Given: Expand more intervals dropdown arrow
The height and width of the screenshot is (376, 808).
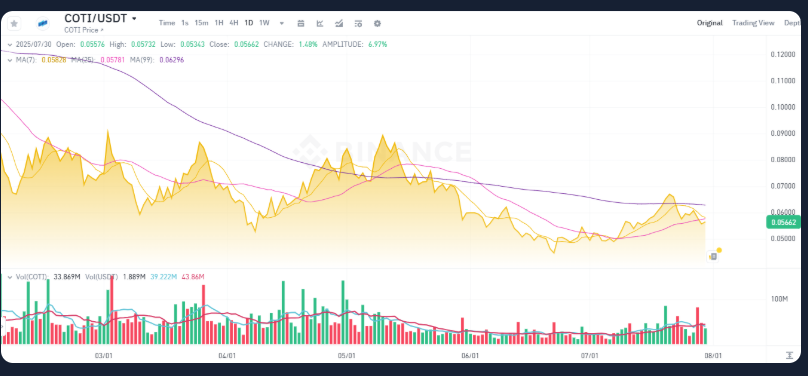Looking at the screenshot, I should coord(282,24).
